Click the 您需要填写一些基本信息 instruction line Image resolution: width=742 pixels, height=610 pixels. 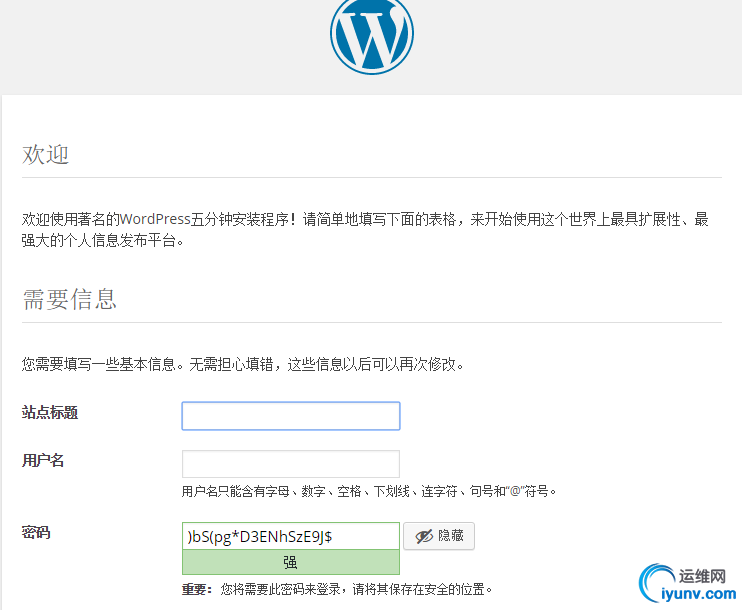(243, 364)
